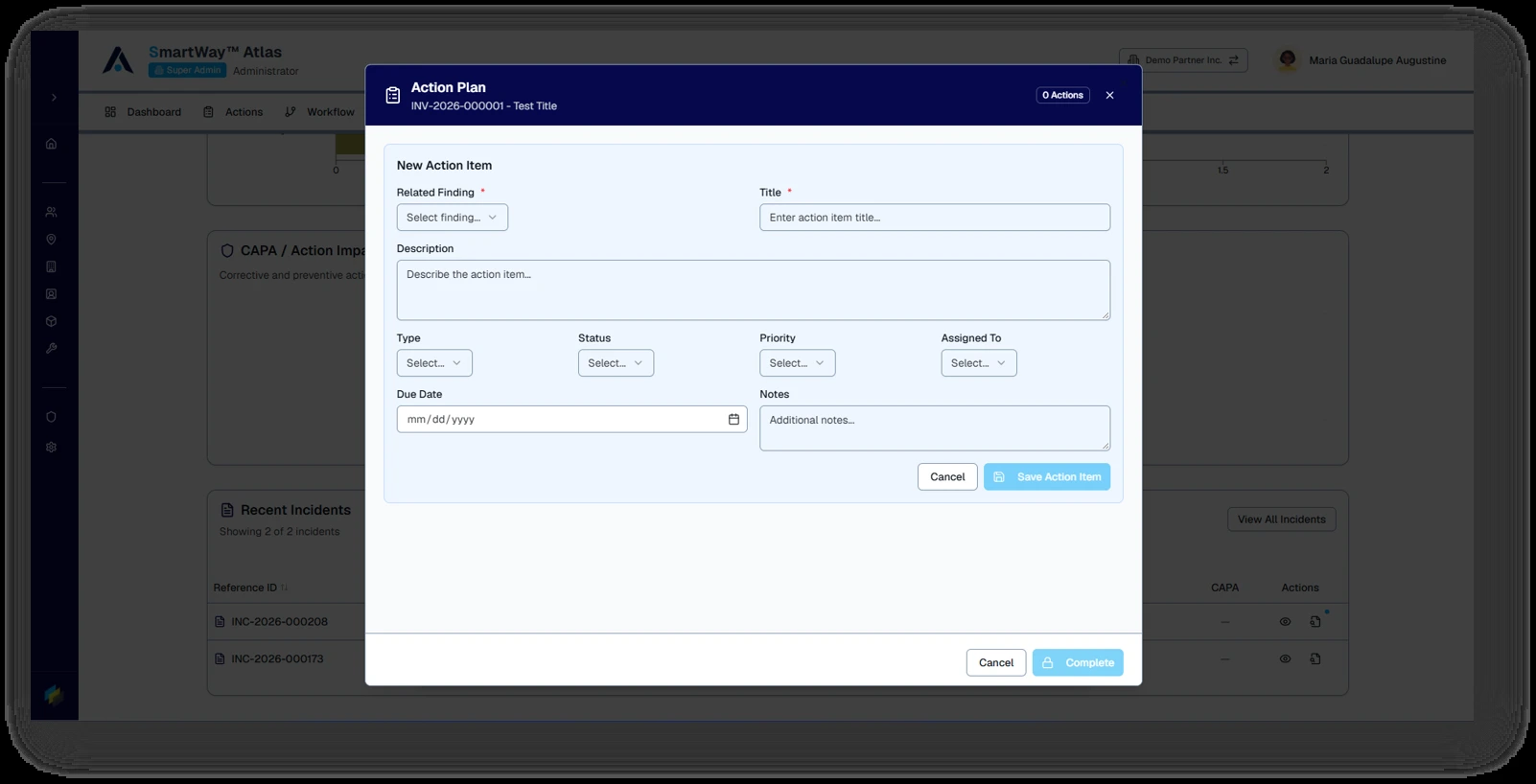Expand the Type select dropdown
This screenshot has width=1536, height=784.
click(434, 363)
